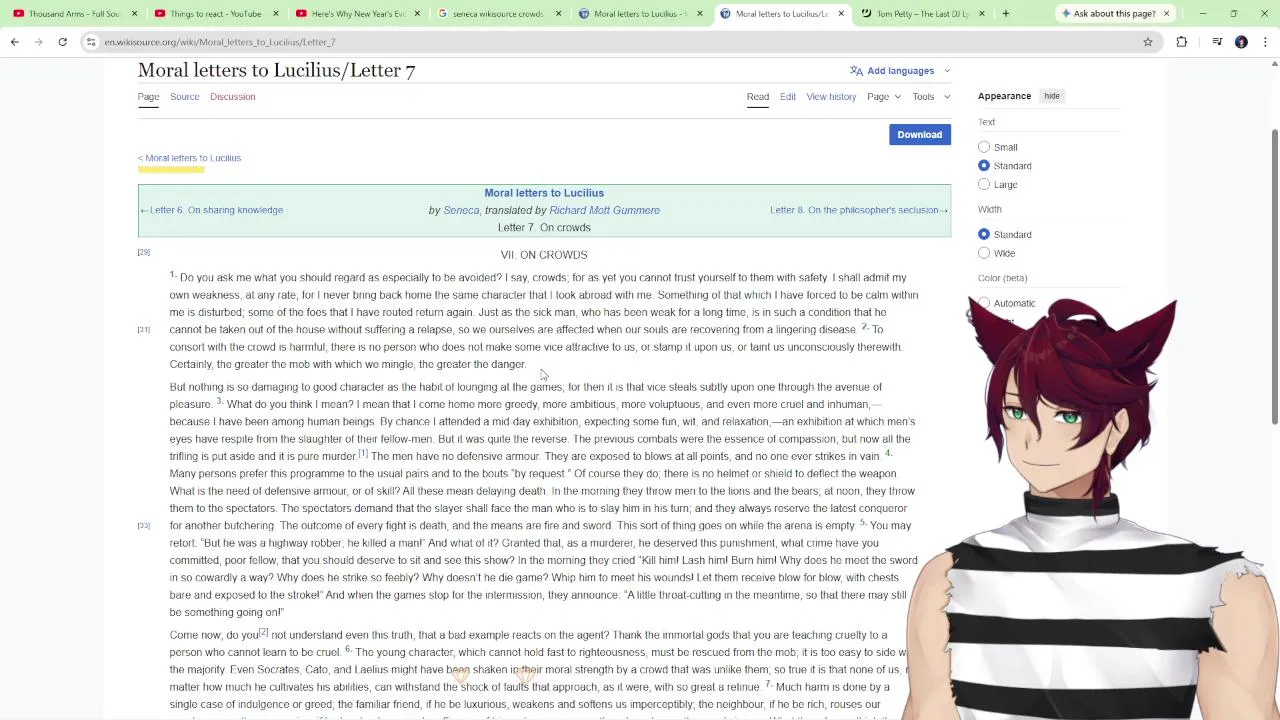Reload the page with the refresh icon
Screen dimensions: 1280x720
click(62, 42)
